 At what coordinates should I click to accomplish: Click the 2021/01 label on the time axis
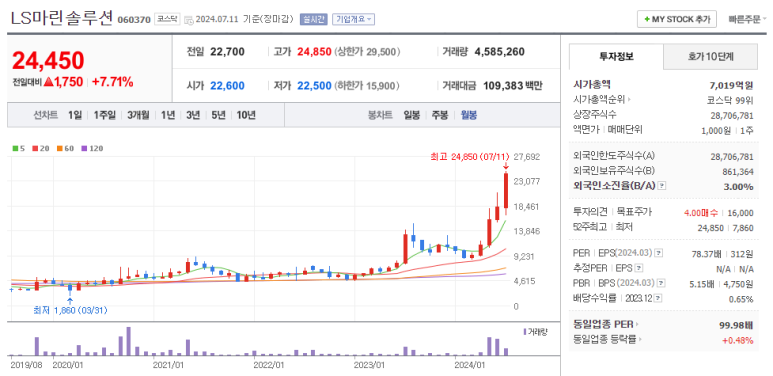click(168, 365)
